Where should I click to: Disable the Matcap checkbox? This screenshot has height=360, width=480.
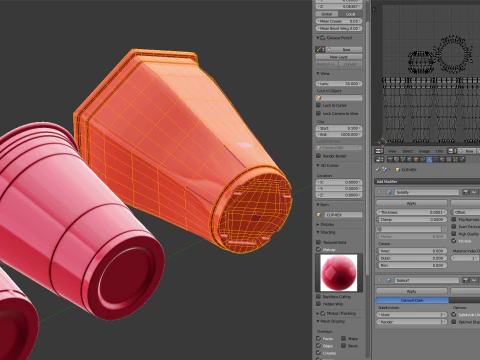[318, 249]
